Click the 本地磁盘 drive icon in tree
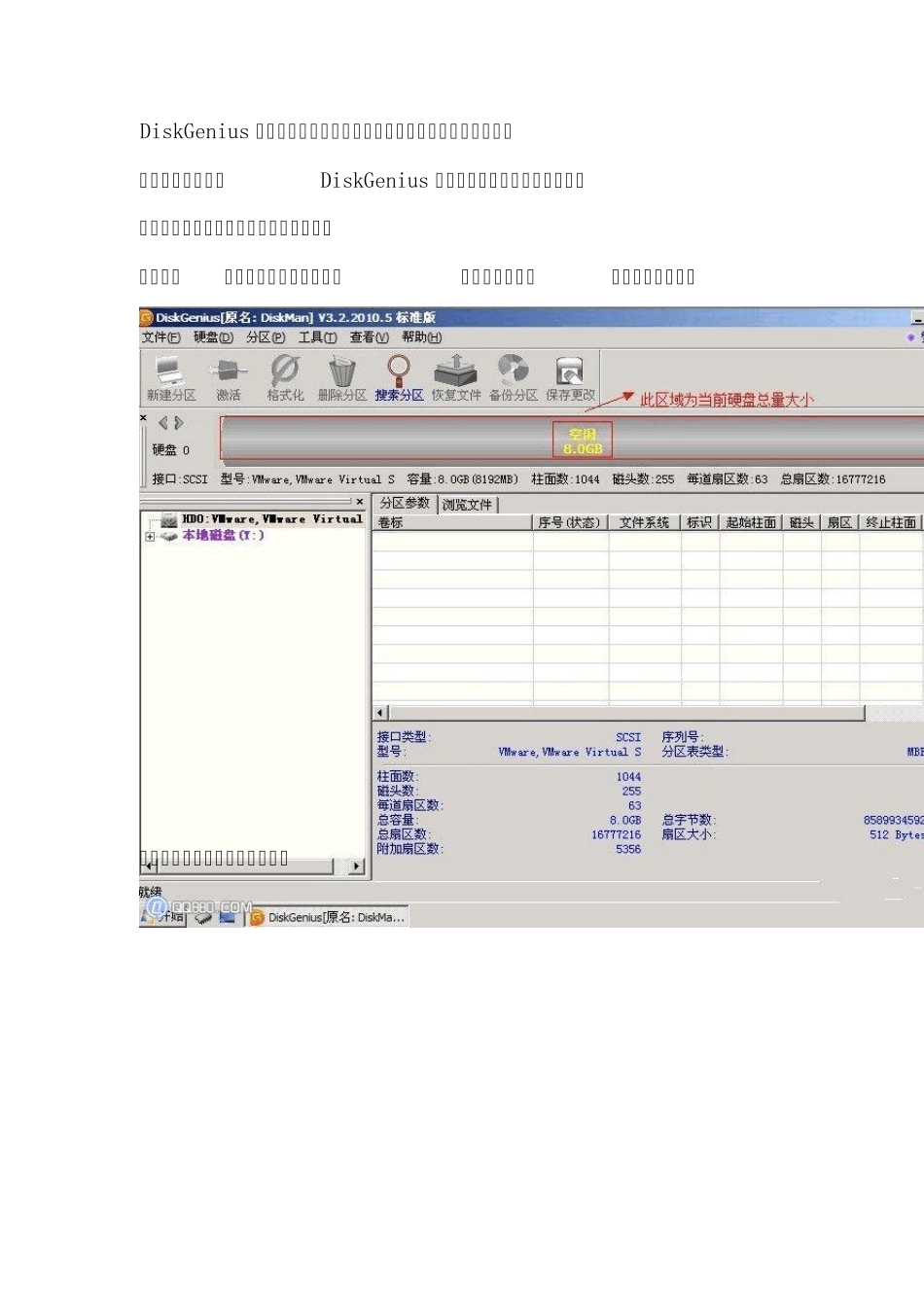Screen dimensions: 924x1307 coord(168,536)
